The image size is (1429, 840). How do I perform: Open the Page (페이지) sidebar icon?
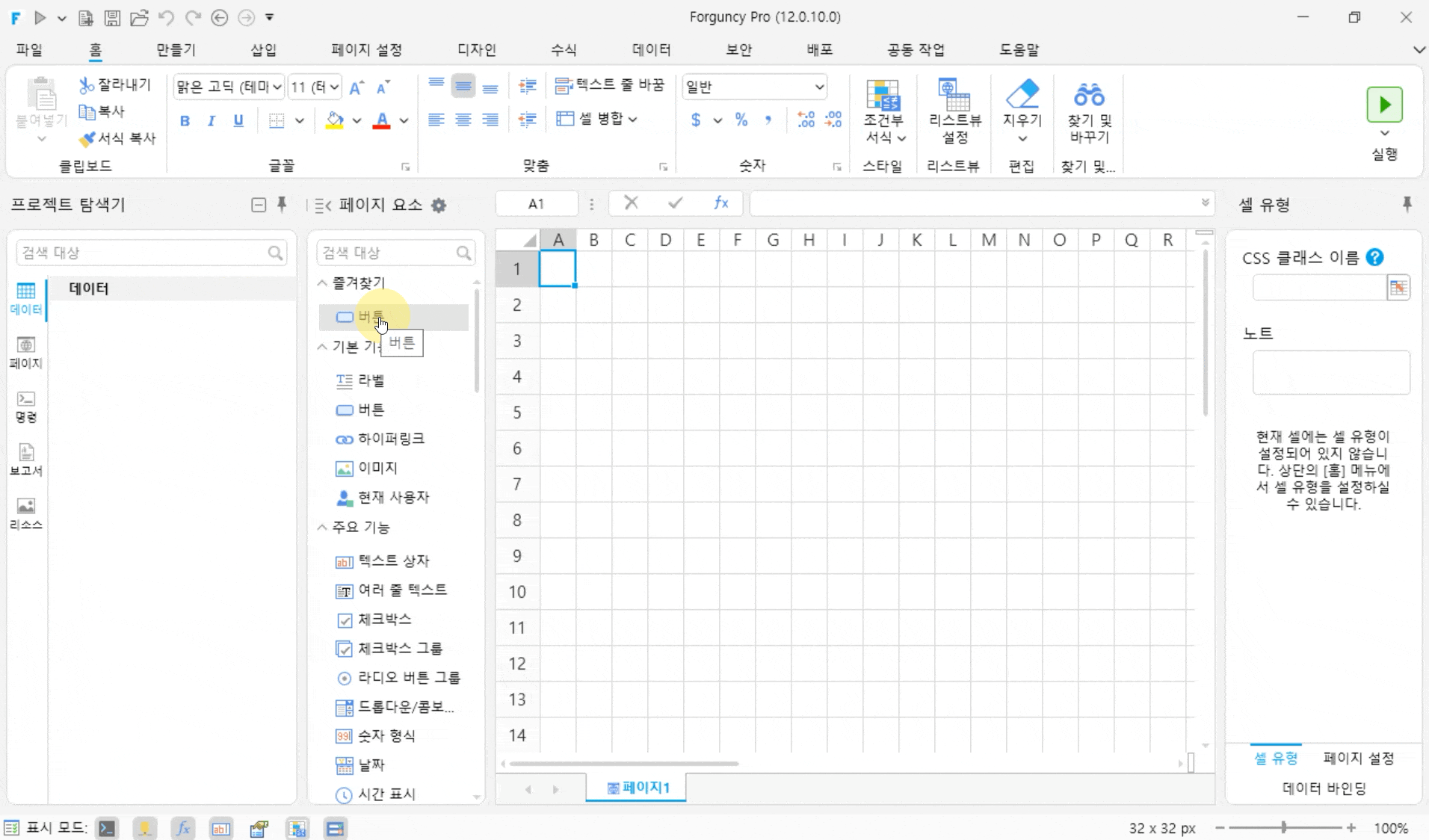26,353
